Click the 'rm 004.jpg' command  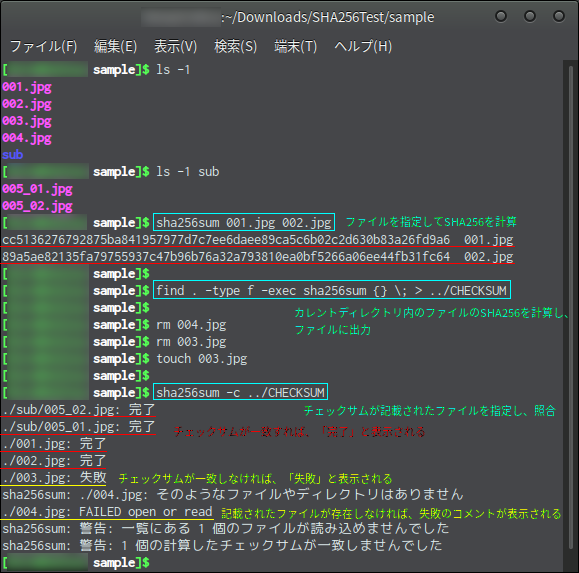pyautogui.click(x=191, y=325)
